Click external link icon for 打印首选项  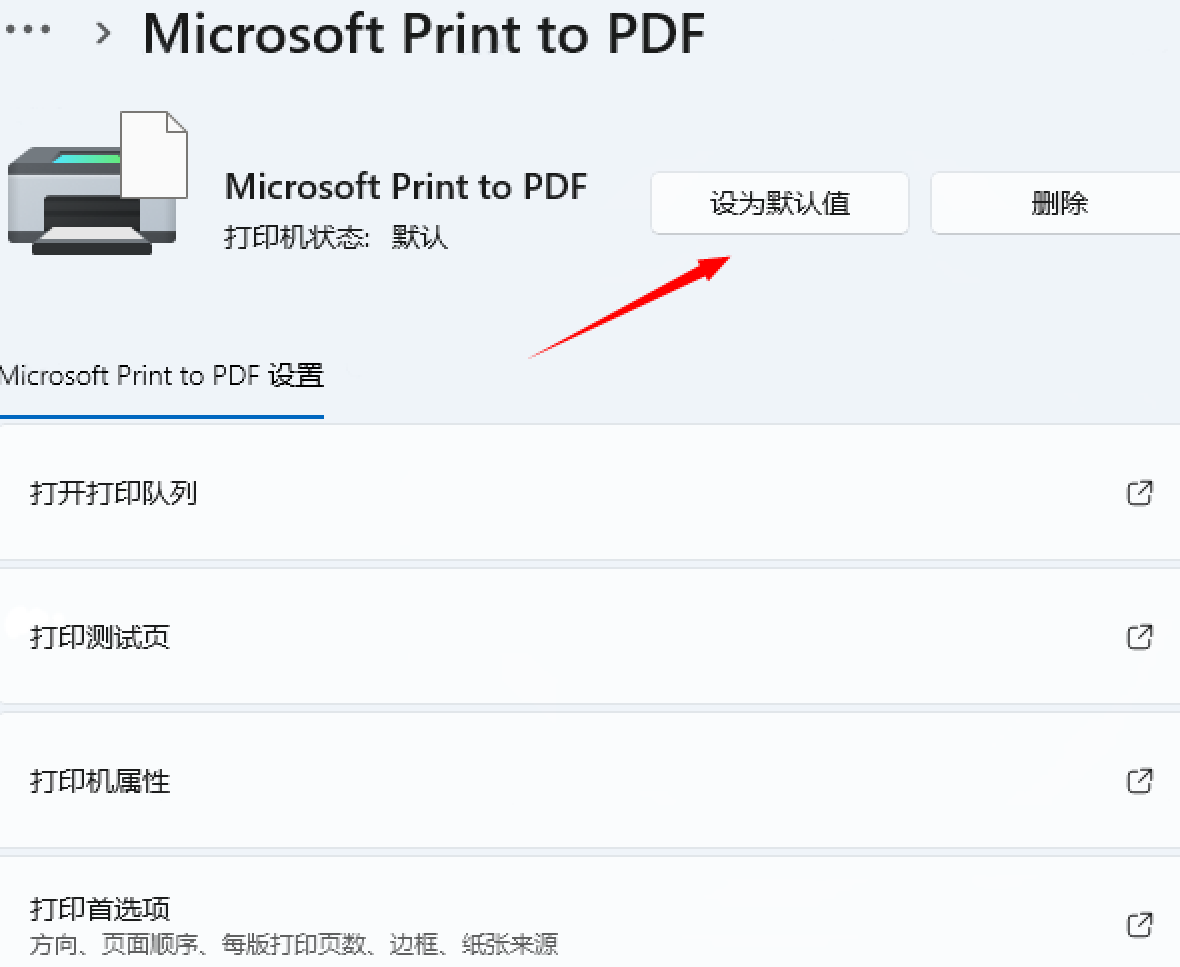click(1139, 925)
